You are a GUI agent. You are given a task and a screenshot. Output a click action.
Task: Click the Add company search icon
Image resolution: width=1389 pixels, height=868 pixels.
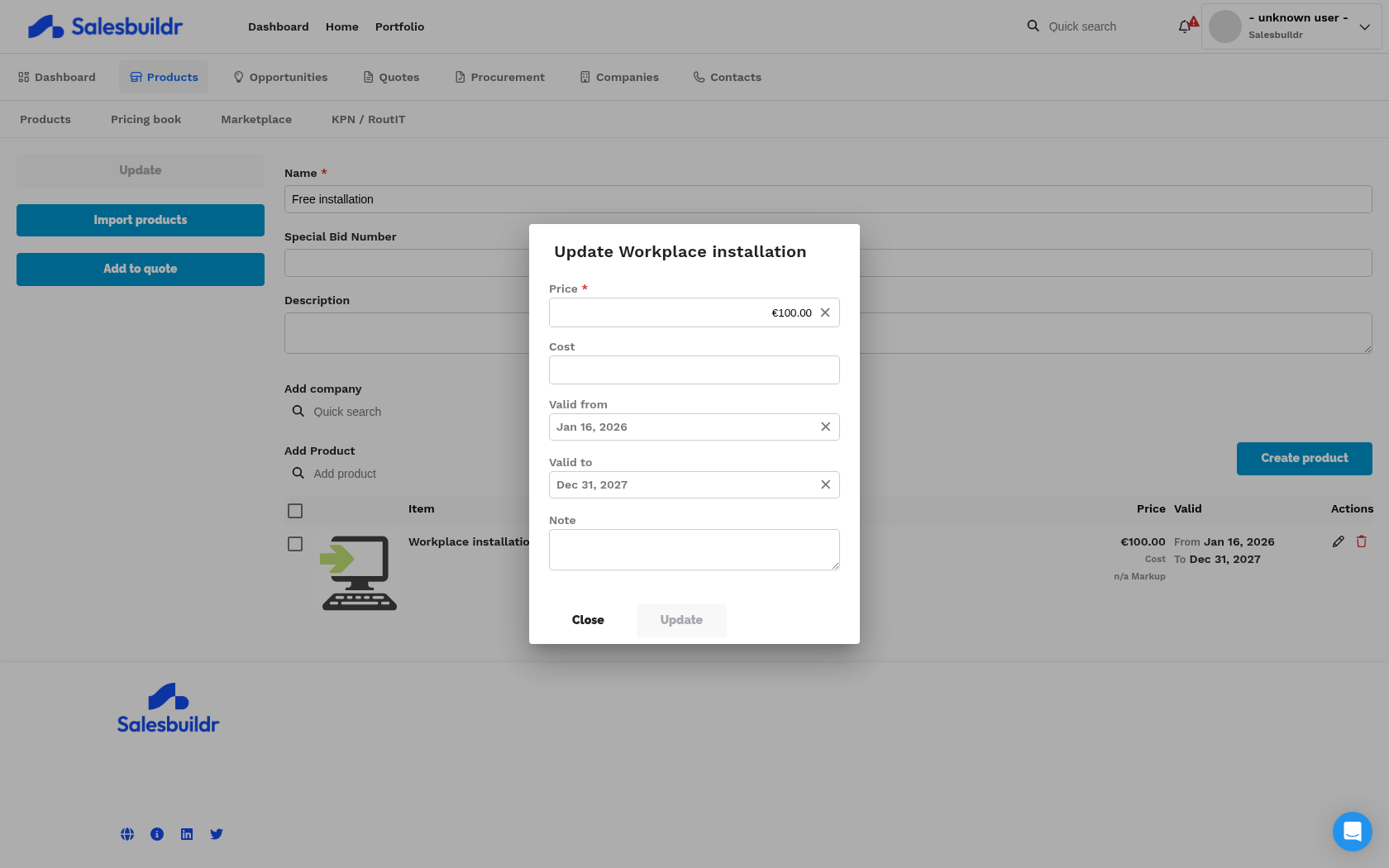pos(298,411)
